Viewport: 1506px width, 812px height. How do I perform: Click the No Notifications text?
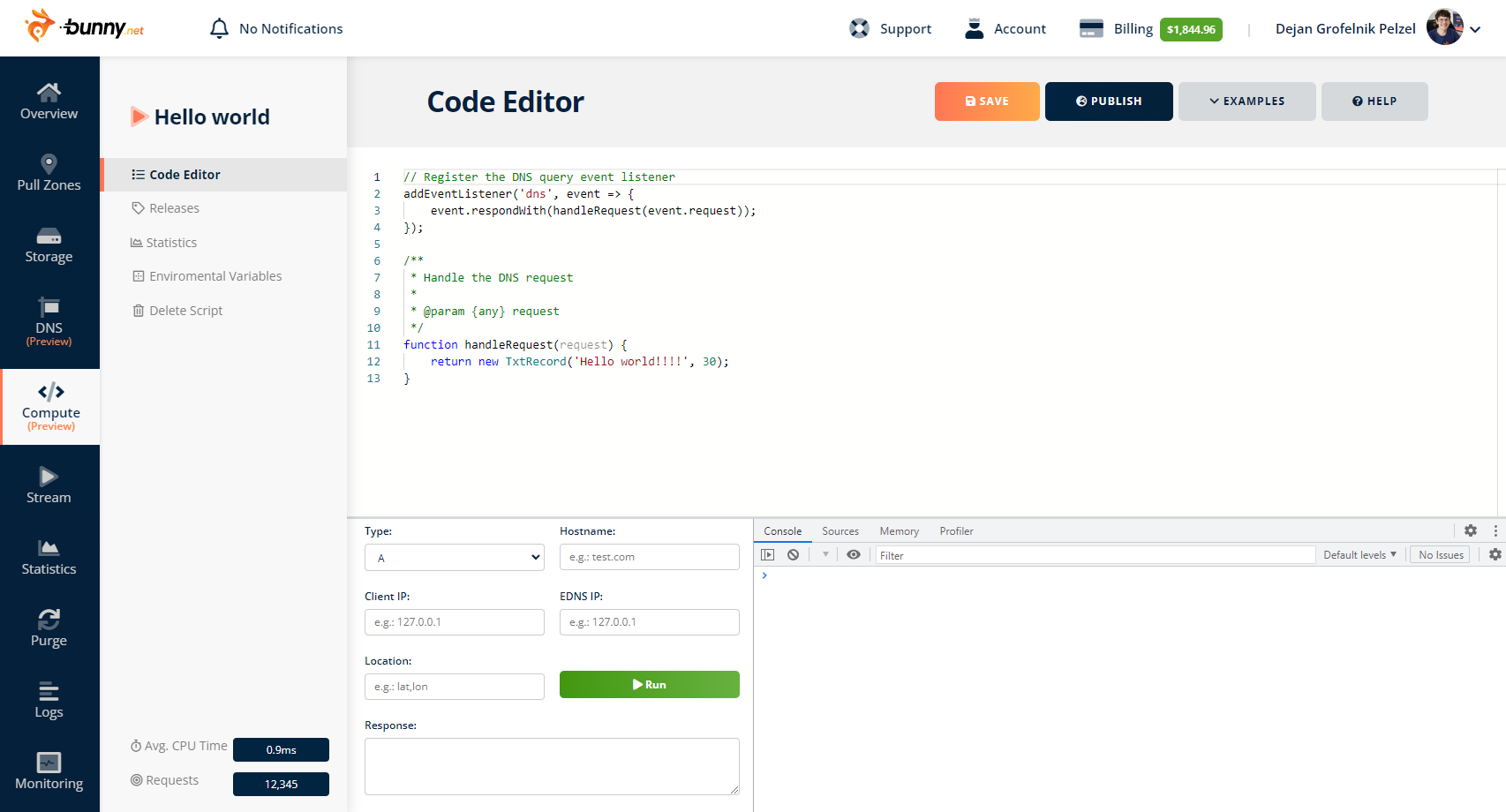pos(291,28)
